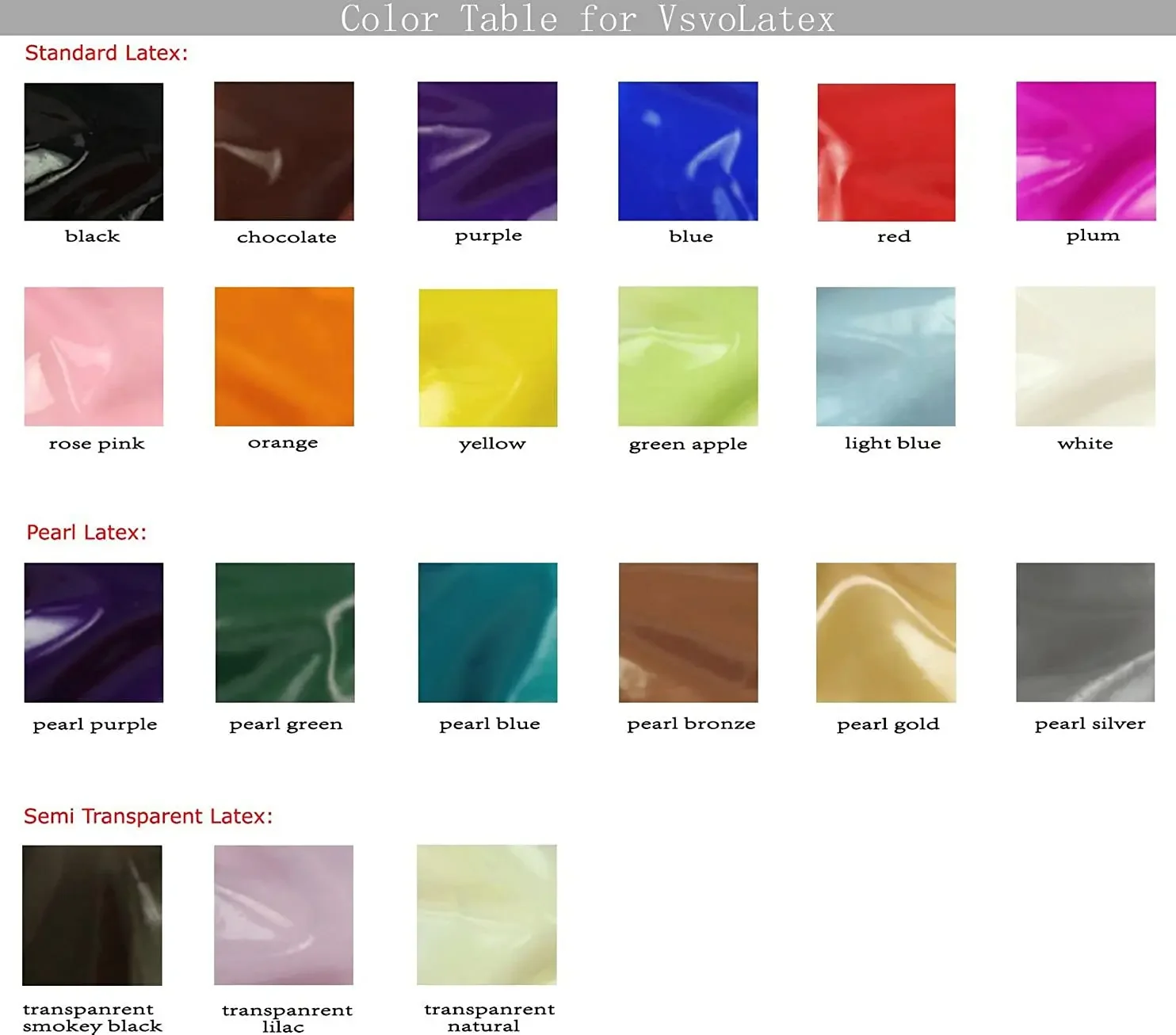
Task: Click the yellow color swatch
Action: pyautogui.click(x=488, y=357)
